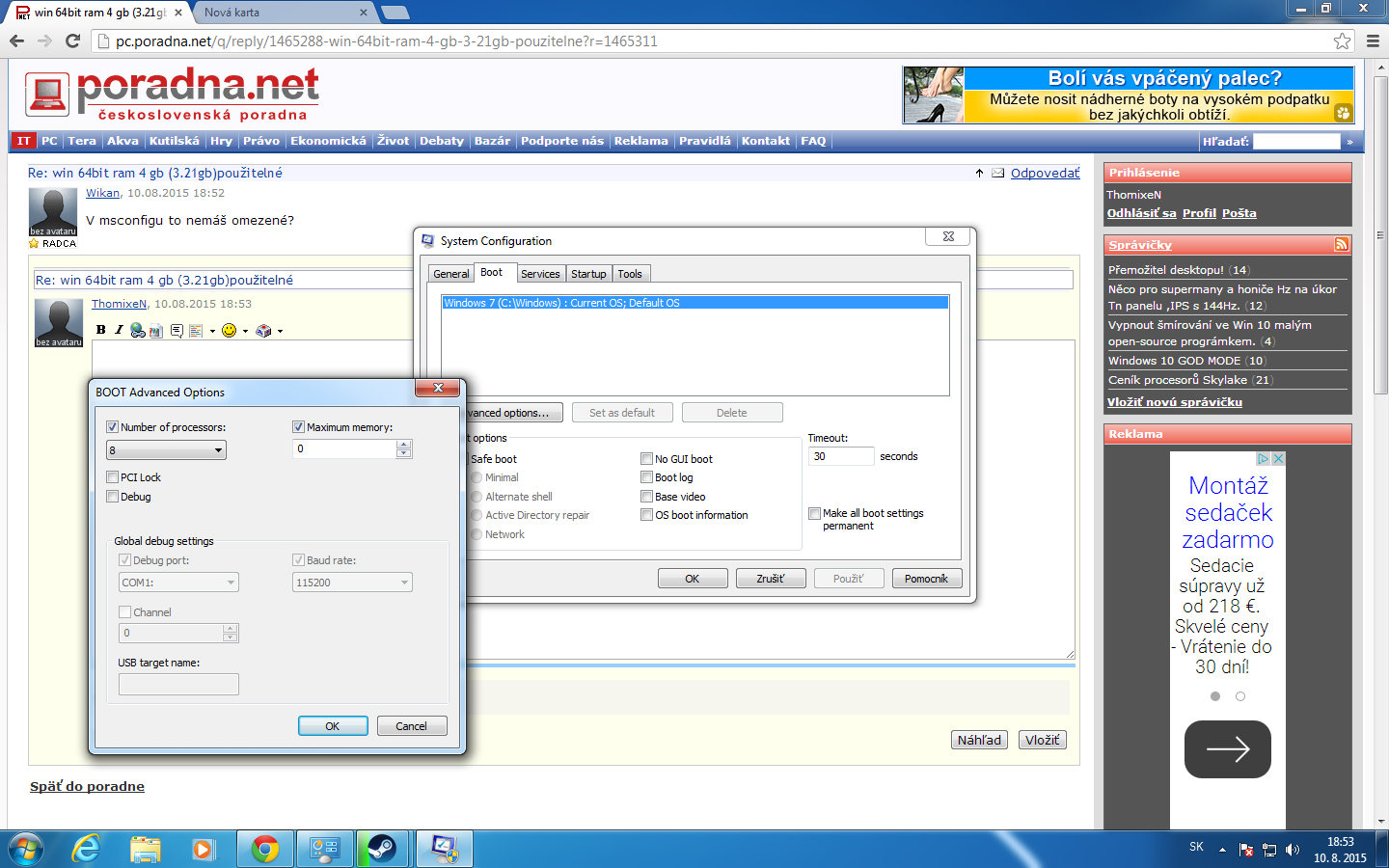Click the Maximum memory spinner up arrow

click(404, 445)
